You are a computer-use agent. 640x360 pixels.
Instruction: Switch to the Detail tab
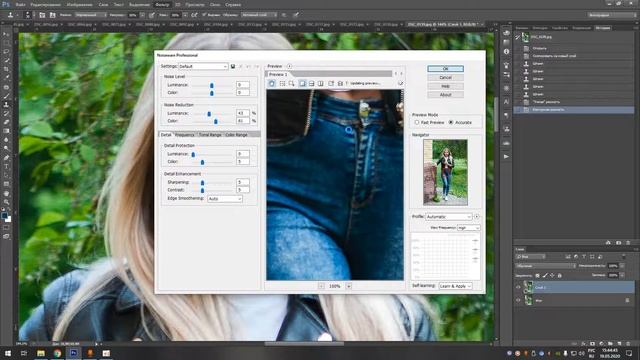[166, 135]
